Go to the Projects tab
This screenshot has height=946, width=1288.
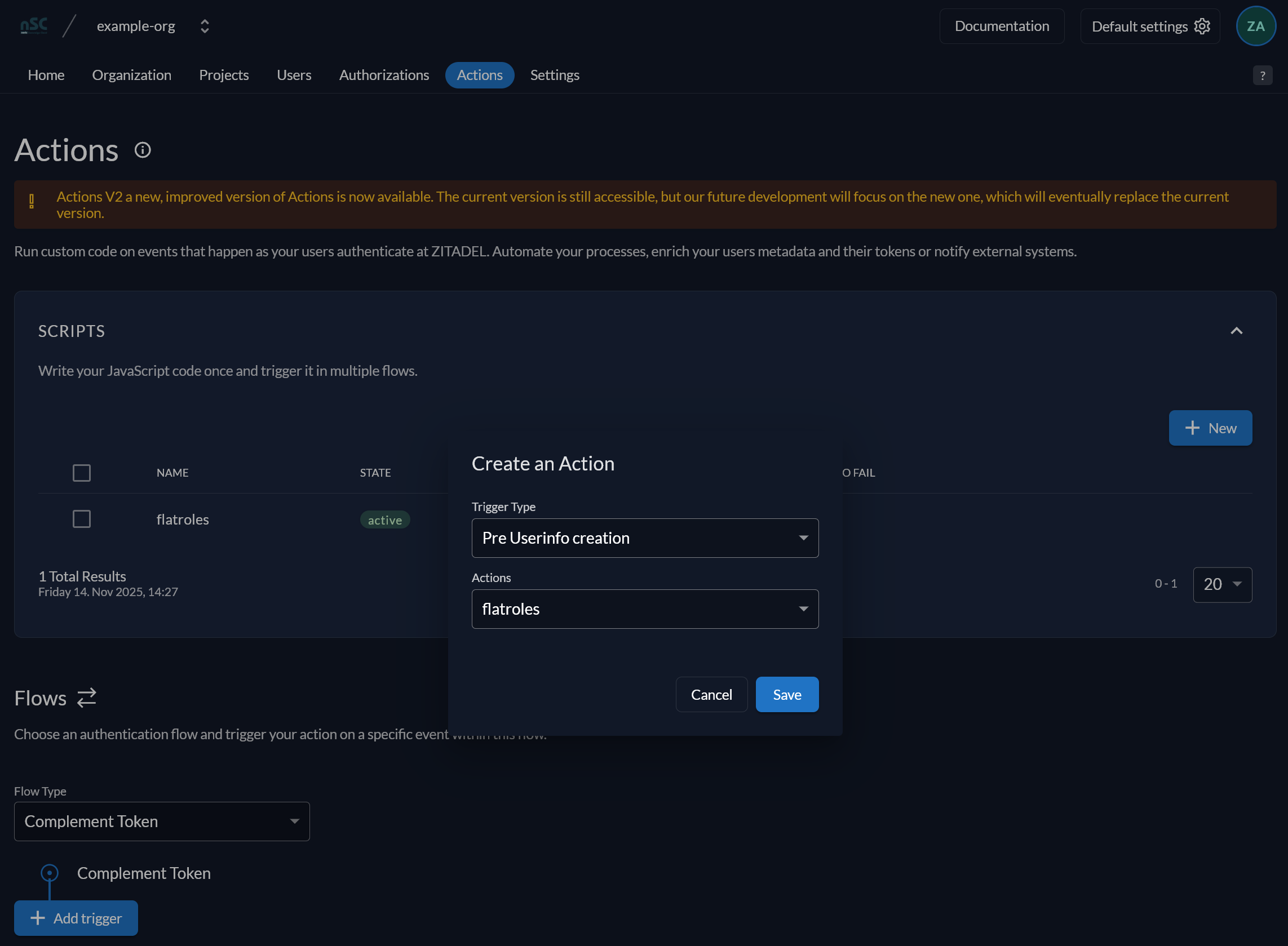click(224, 75)
